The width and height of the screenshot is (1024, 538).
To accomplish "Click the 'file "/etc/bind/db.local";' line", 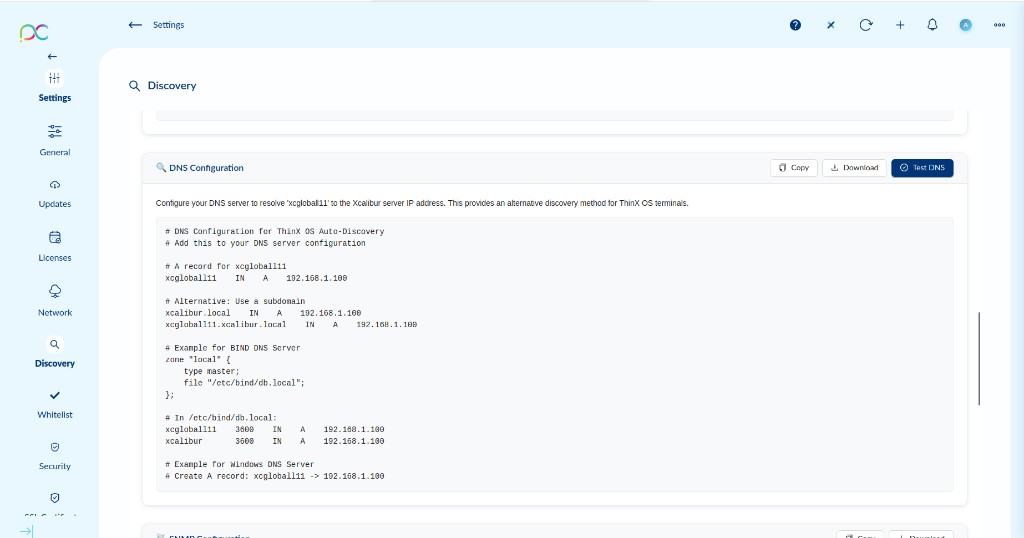I will (x=244, y=383).
